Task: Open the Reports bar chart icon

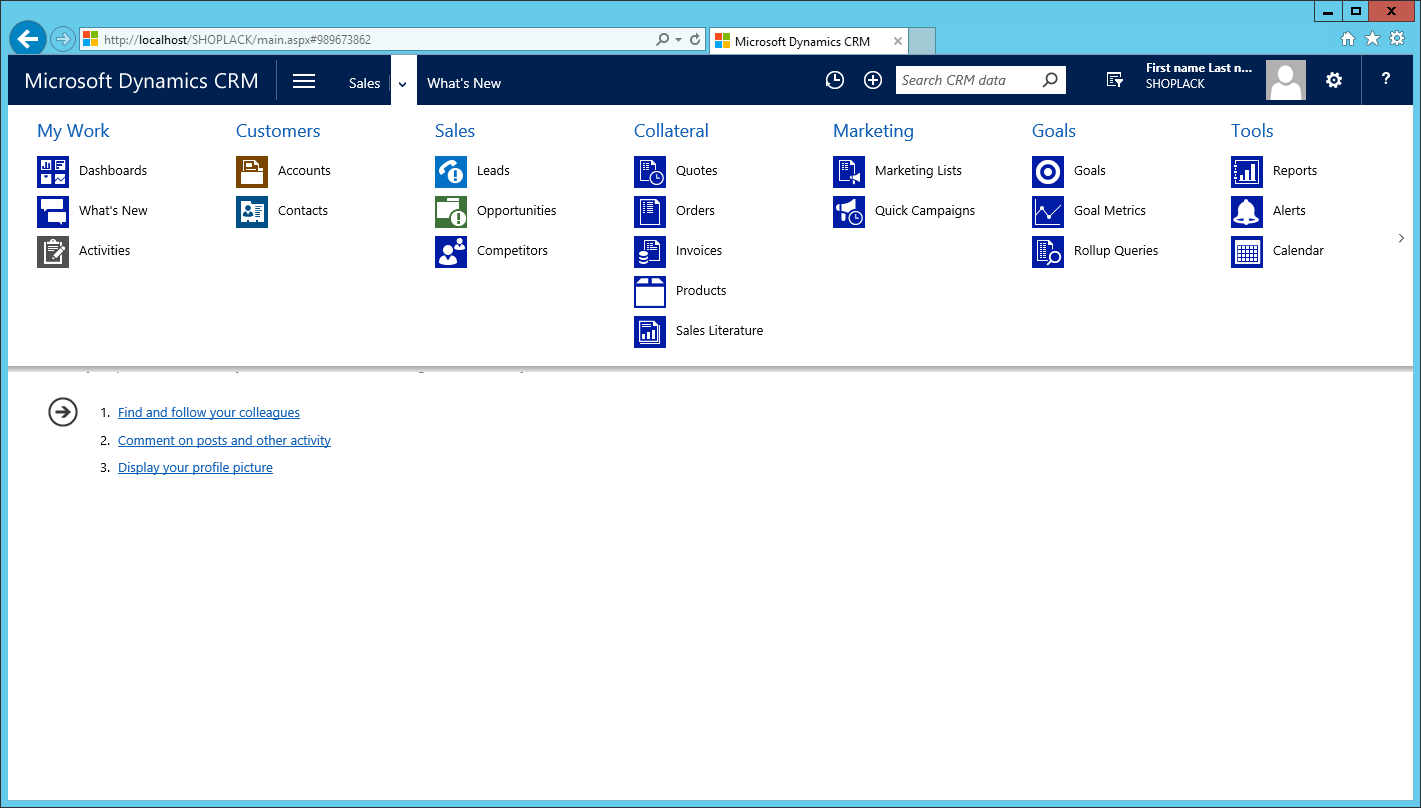Action: point(1247,172)
